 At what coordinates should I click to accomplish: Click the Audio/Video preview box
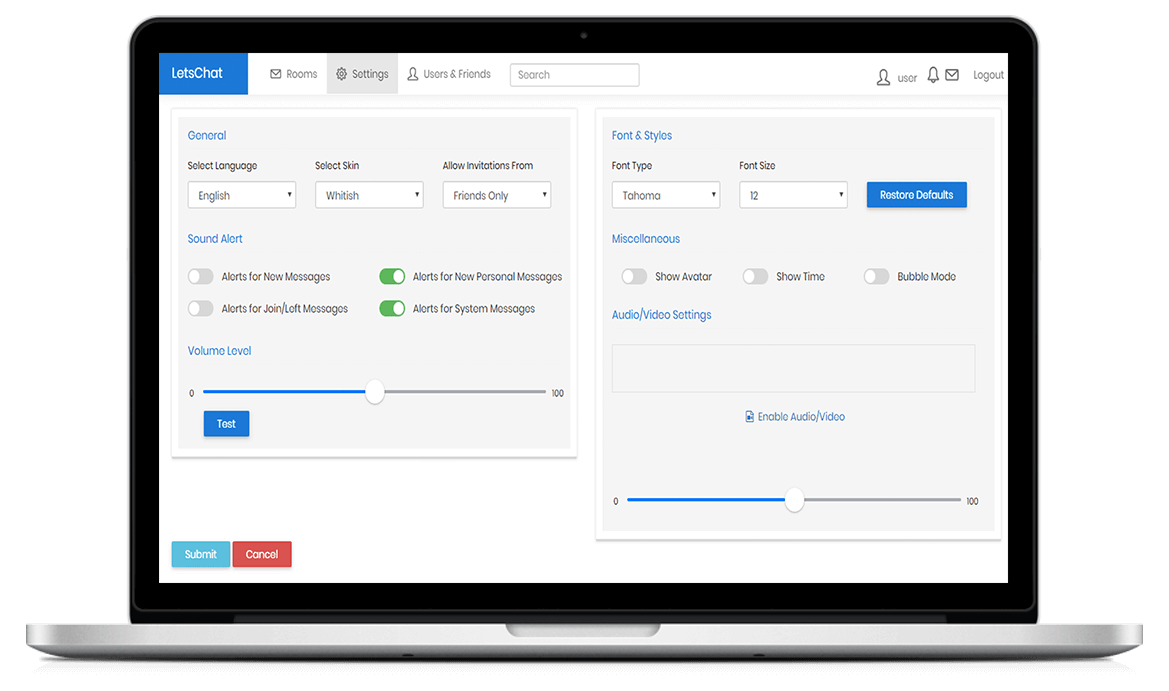(x=793, y=368)
